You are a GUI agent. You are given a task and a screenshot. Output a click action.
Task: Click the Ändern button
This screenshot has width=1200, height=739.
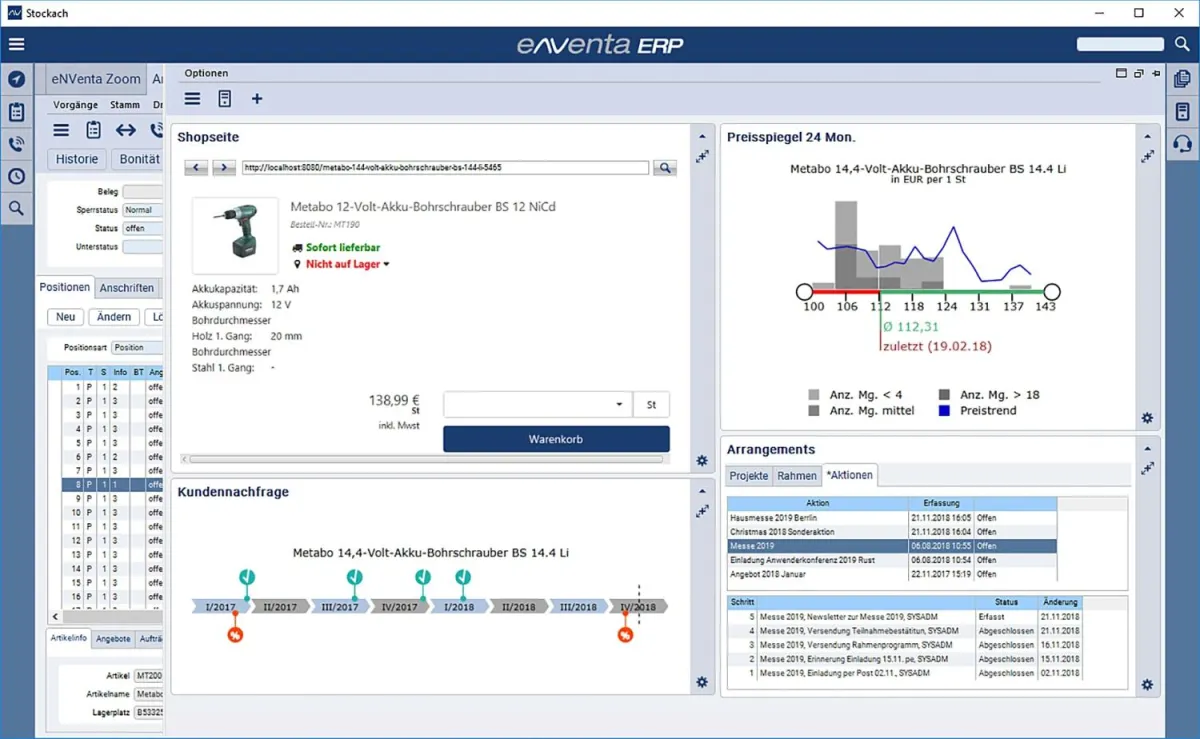pos(114,317)
